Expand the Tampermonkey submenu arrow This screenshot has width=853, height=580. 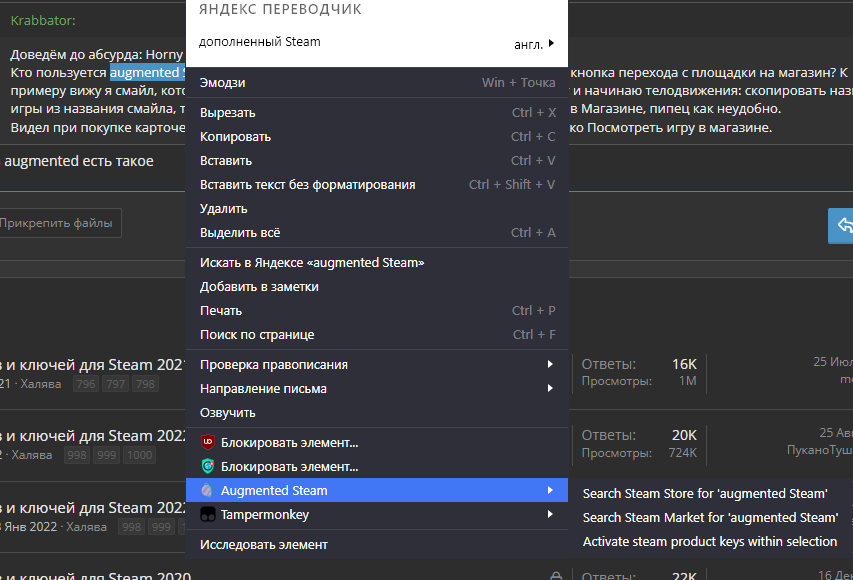550,514
